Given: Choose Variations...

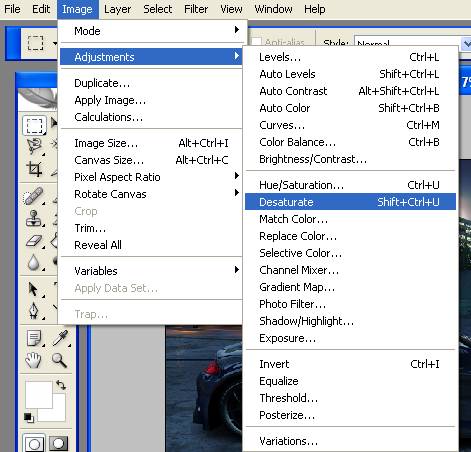Looking at the screenshot, I should 350,441.
